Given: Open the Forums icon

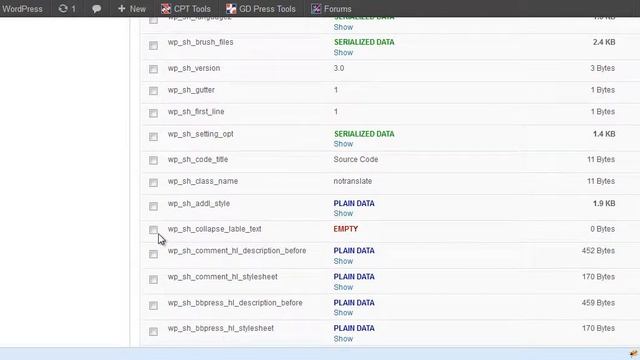Looking at the screenshot, I should point(316,9).
